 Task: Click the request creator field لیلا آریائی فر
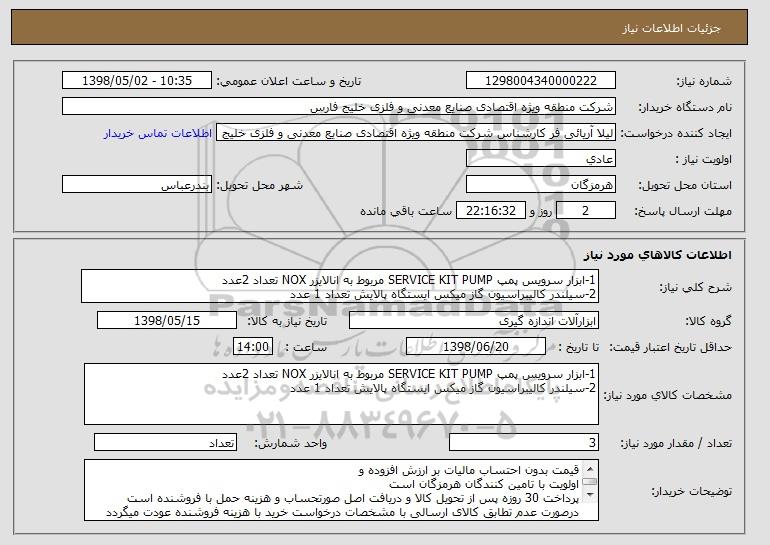(416, 133)
